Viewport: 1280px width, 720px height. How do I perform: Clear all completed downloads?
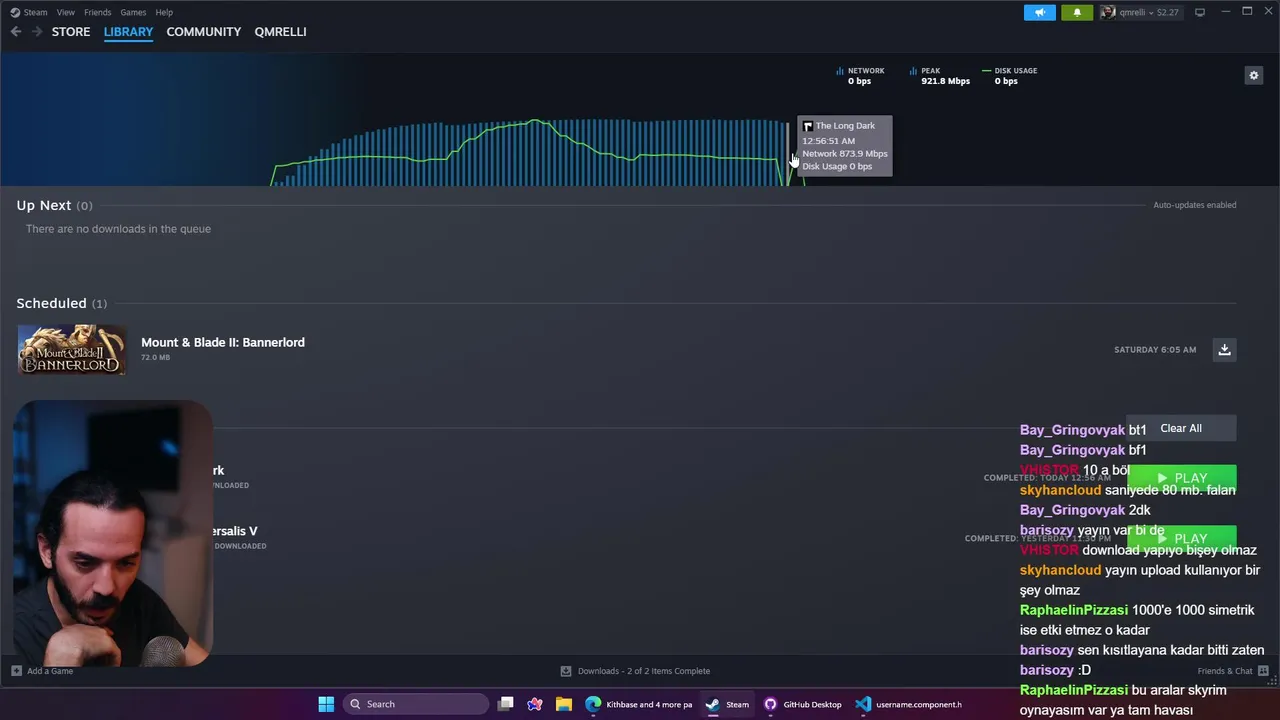coord(1181,428)
